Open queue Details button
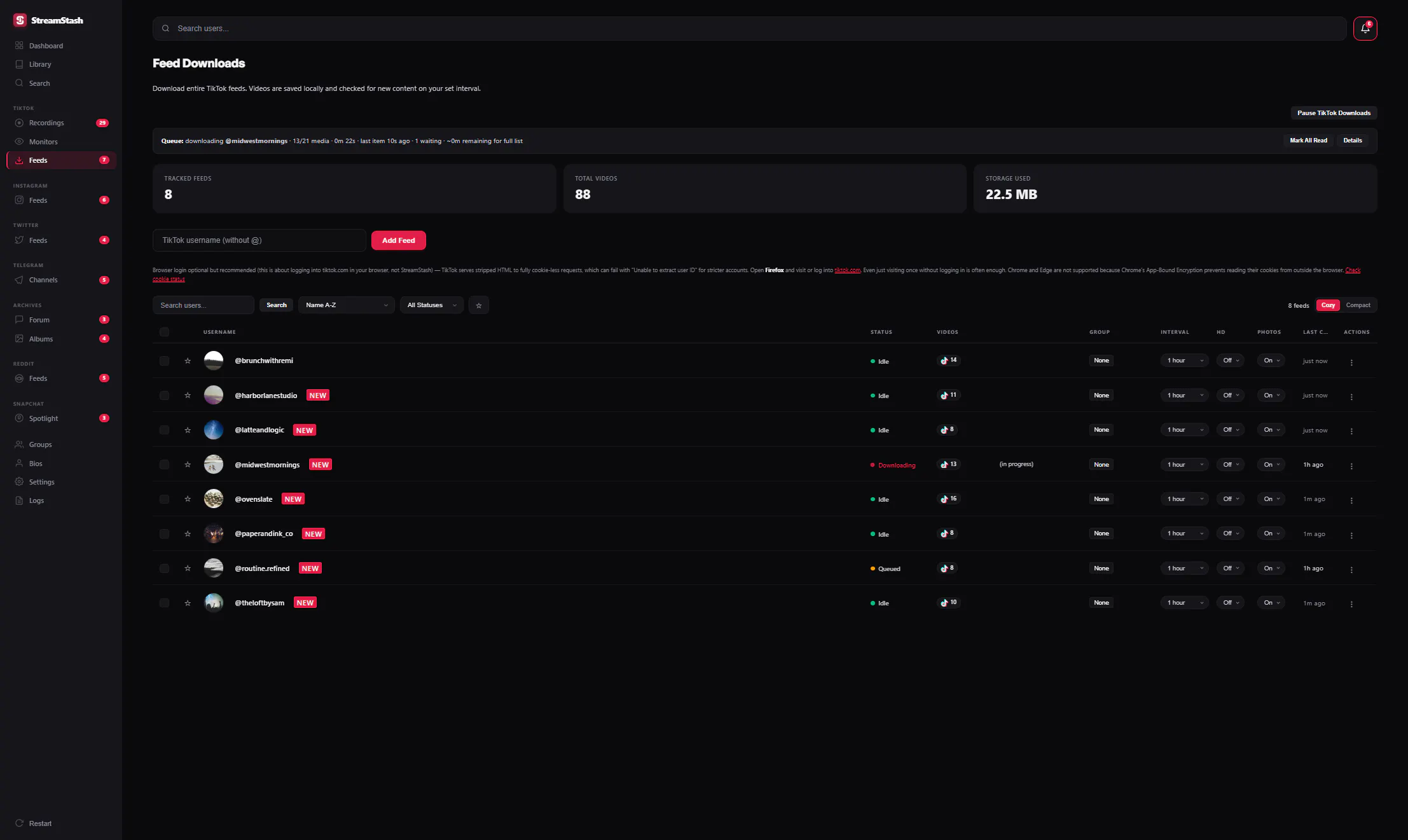 click(1353, 141)
